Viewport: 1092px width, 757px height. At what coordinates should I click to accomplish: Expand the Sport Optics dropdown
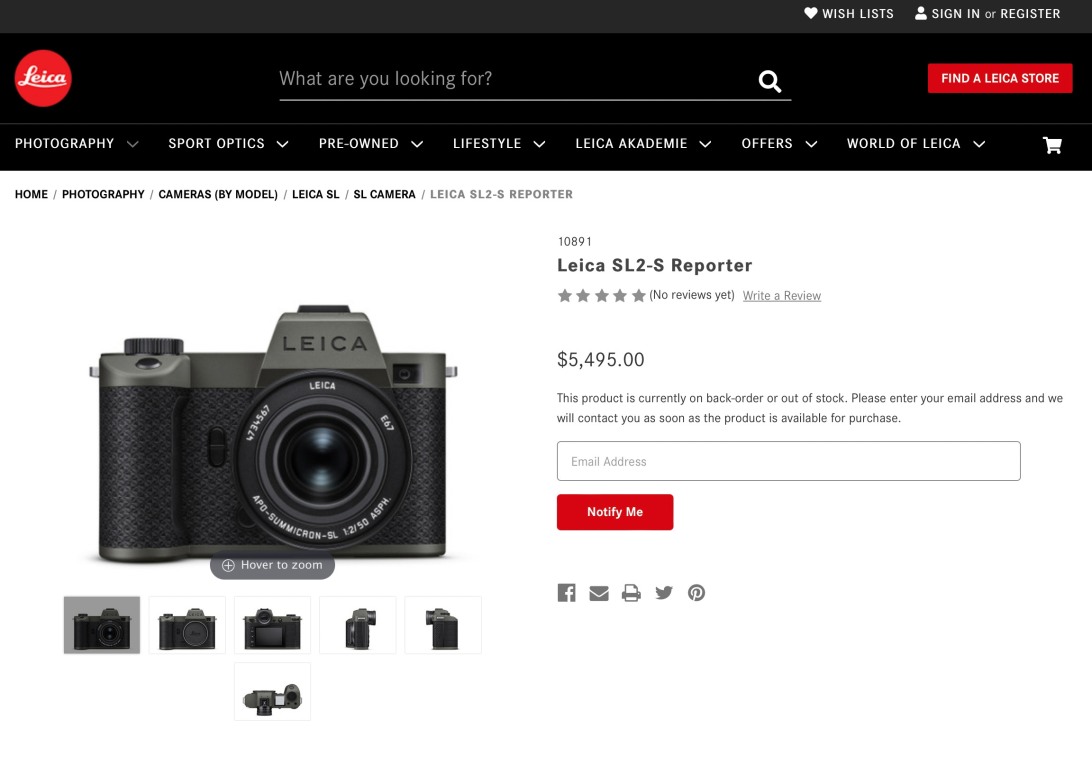[228, 144]
